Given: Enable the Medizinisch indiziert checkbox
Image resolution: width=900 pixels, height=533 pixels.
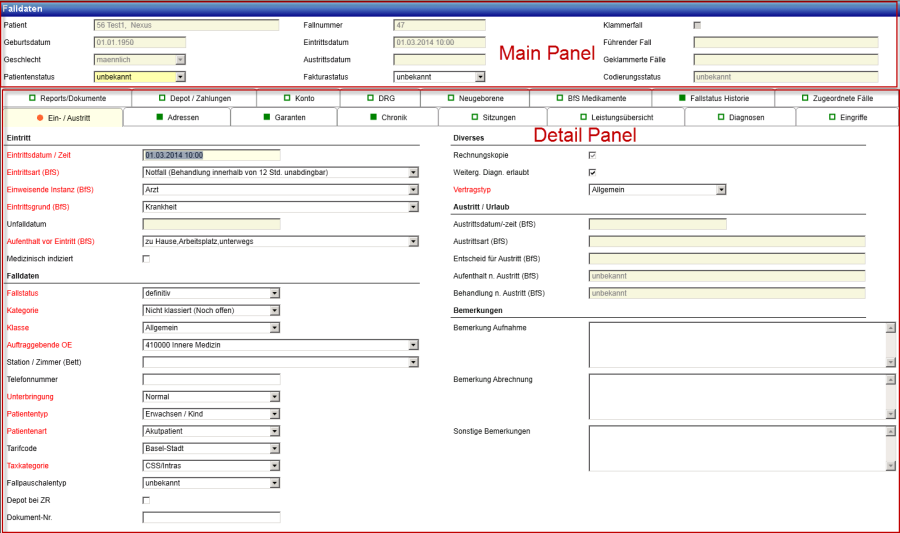Looking at the screenshot, I should (x=147, y=259).
